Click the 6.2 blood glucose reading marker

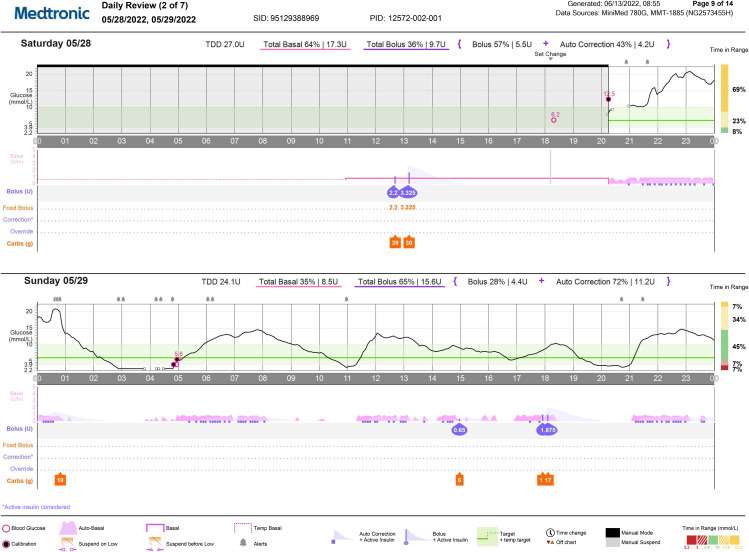554,119
